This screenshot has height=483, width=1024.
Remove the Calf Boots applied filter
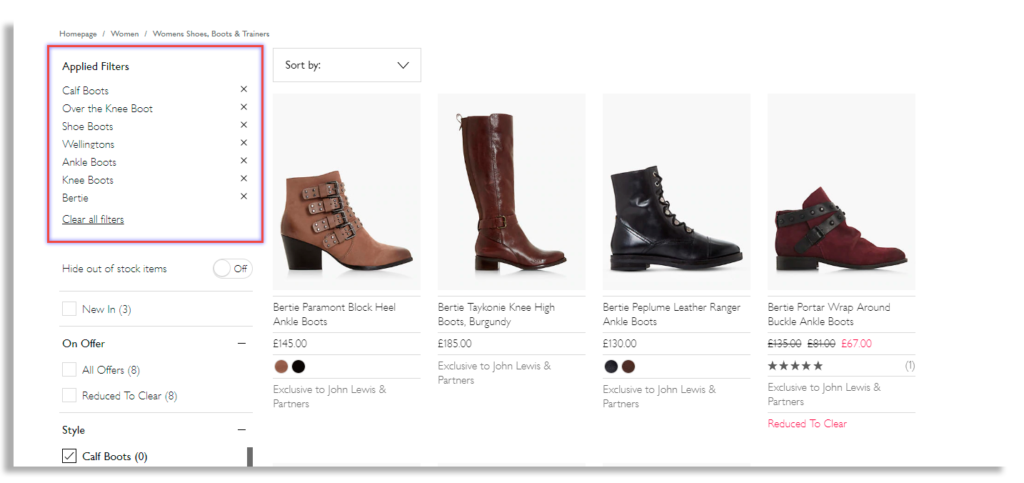click(243, 90)
